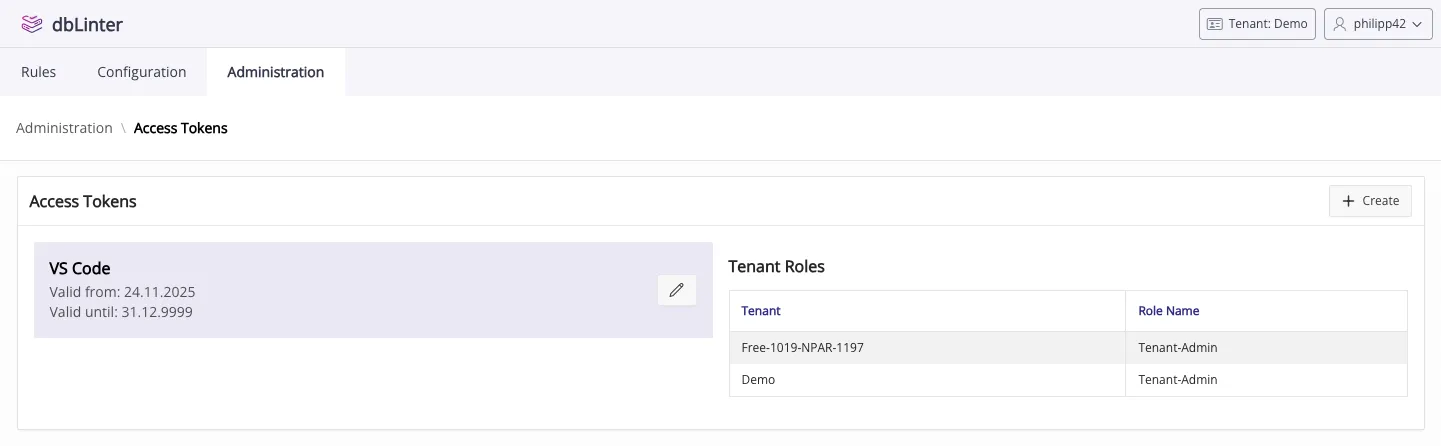Screen dimensions: 1441x446
Task: Click the dbLinter brand name text
Action: (87, 24)
